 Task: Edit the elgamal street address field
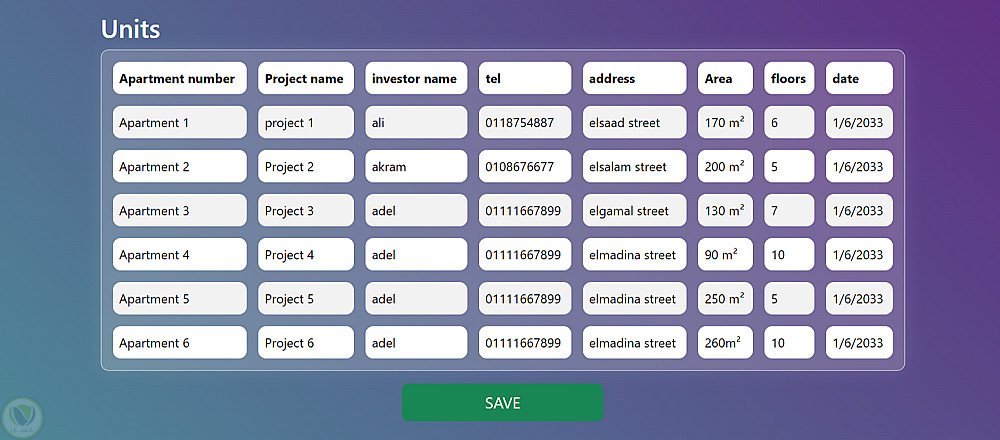click(635, 211)
